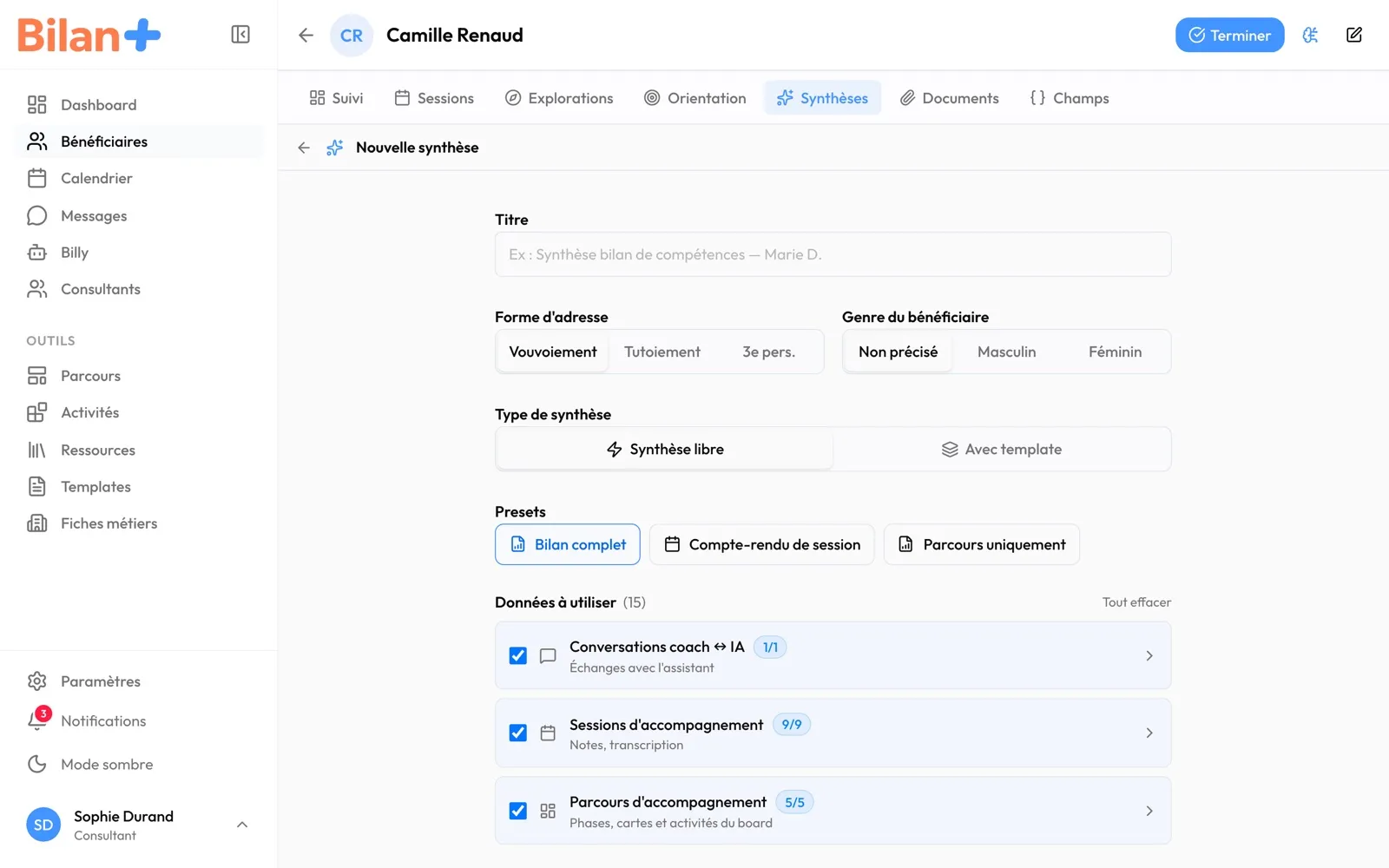Return from Nouvelle synthèse with back arrow
Screen dimensions: 1389x868
(x=304, y=148)
